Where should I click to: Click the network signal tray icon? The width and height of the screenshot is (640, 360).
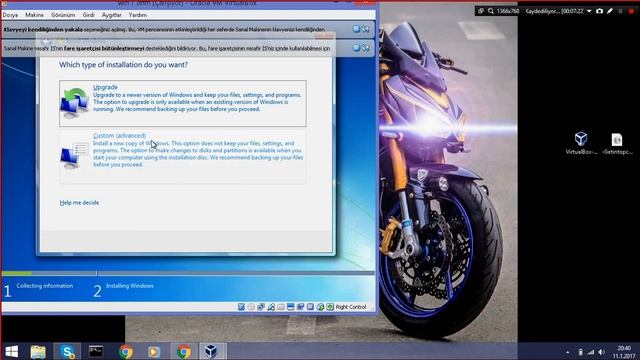point(591,352)
